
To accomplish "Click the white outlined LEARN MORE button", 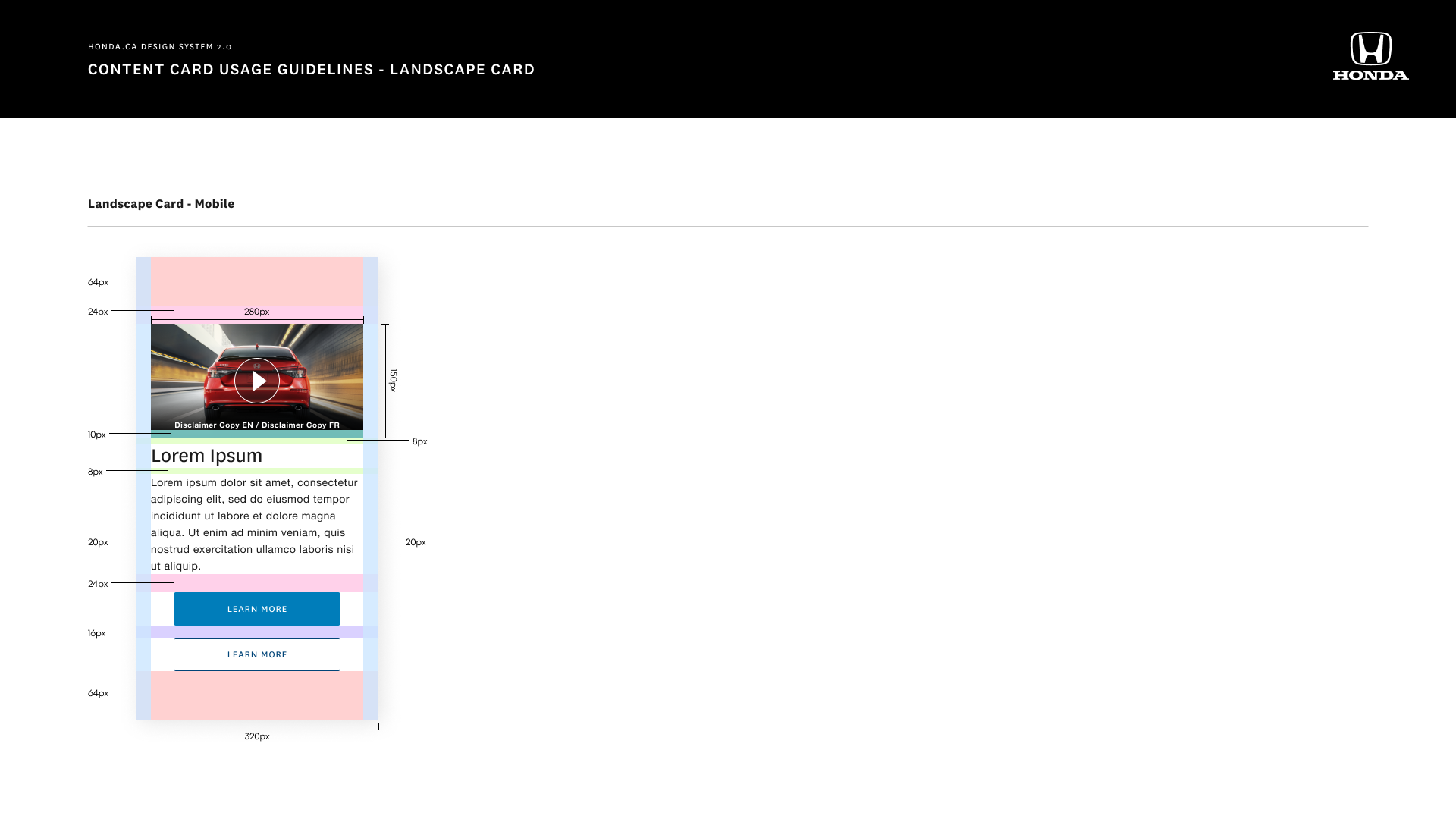I will (x=257, y=654).
